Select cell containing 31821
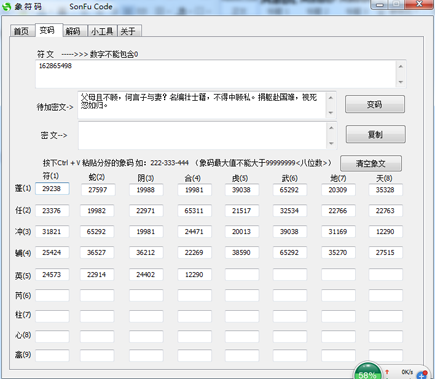 [52, 232]
